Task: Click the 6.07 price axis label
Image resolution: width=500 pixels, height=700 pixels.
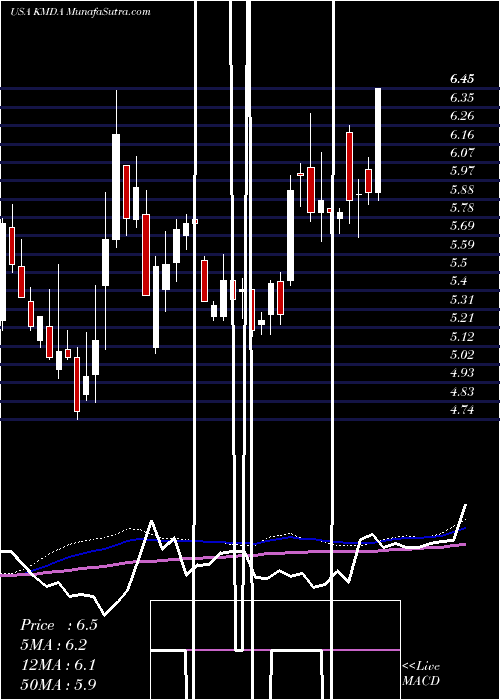Action: tap(462, 153)
